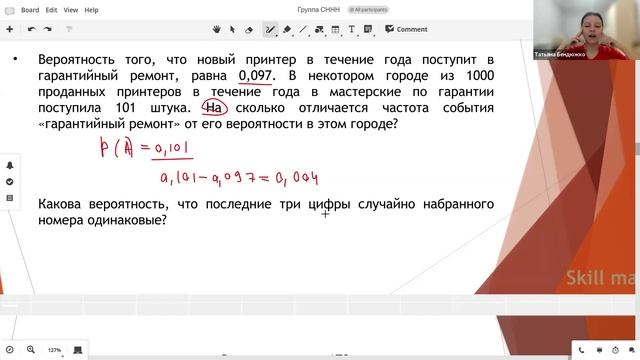Click the list icon in left sidebar
The image size is (640, 360).
[x=10, y=198]
